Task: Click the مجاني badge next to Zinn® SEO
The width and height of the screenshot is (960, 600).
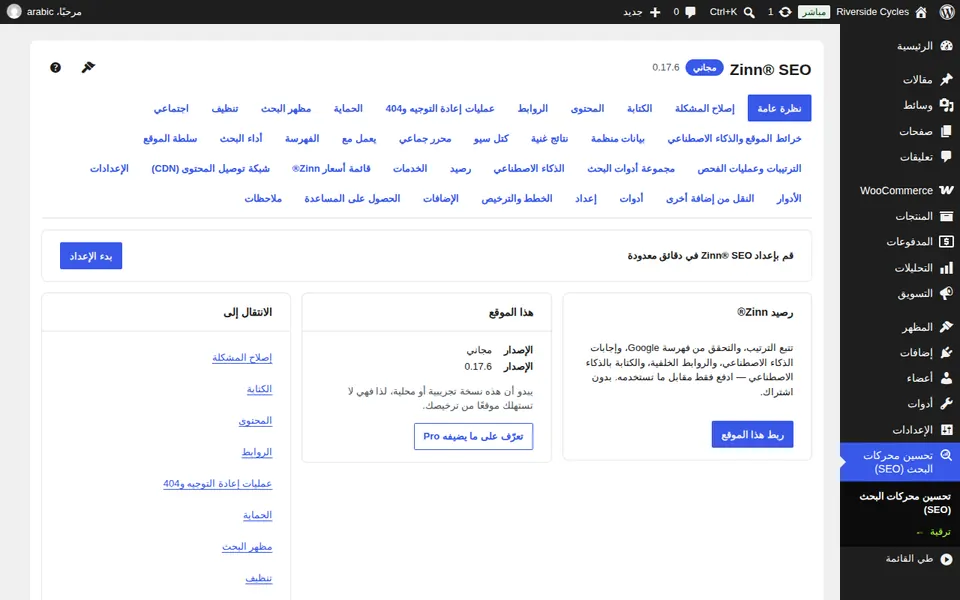Action: [704, 67]
